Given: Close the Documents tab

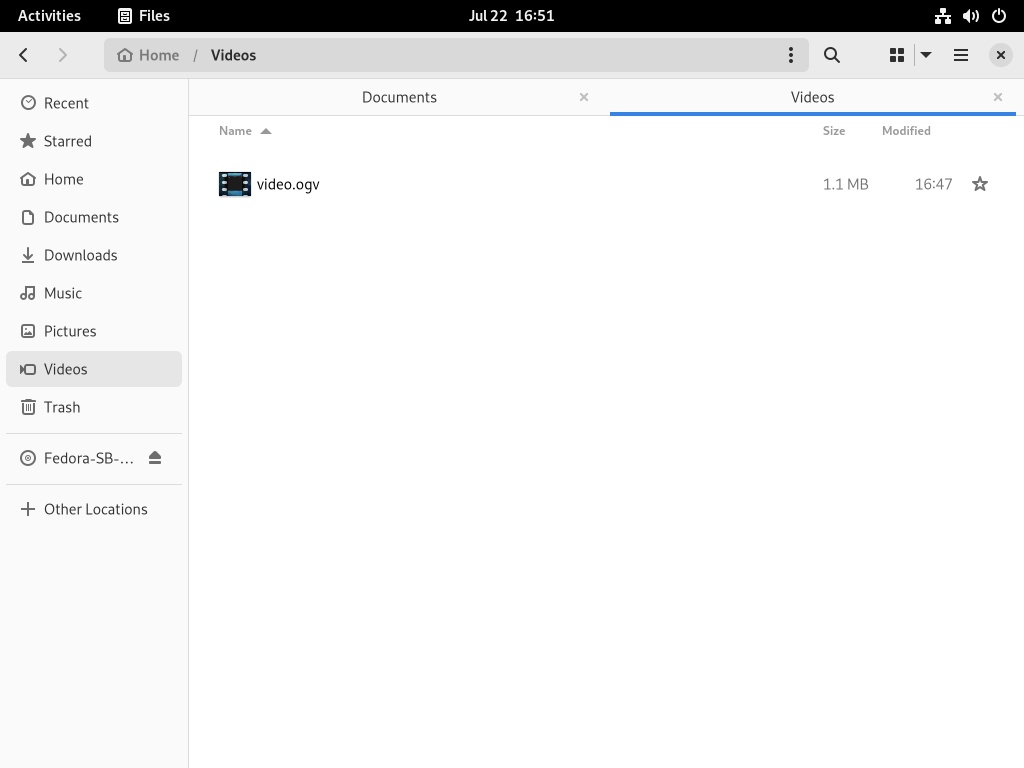Looking at the screenshot, I should (584, 97).
